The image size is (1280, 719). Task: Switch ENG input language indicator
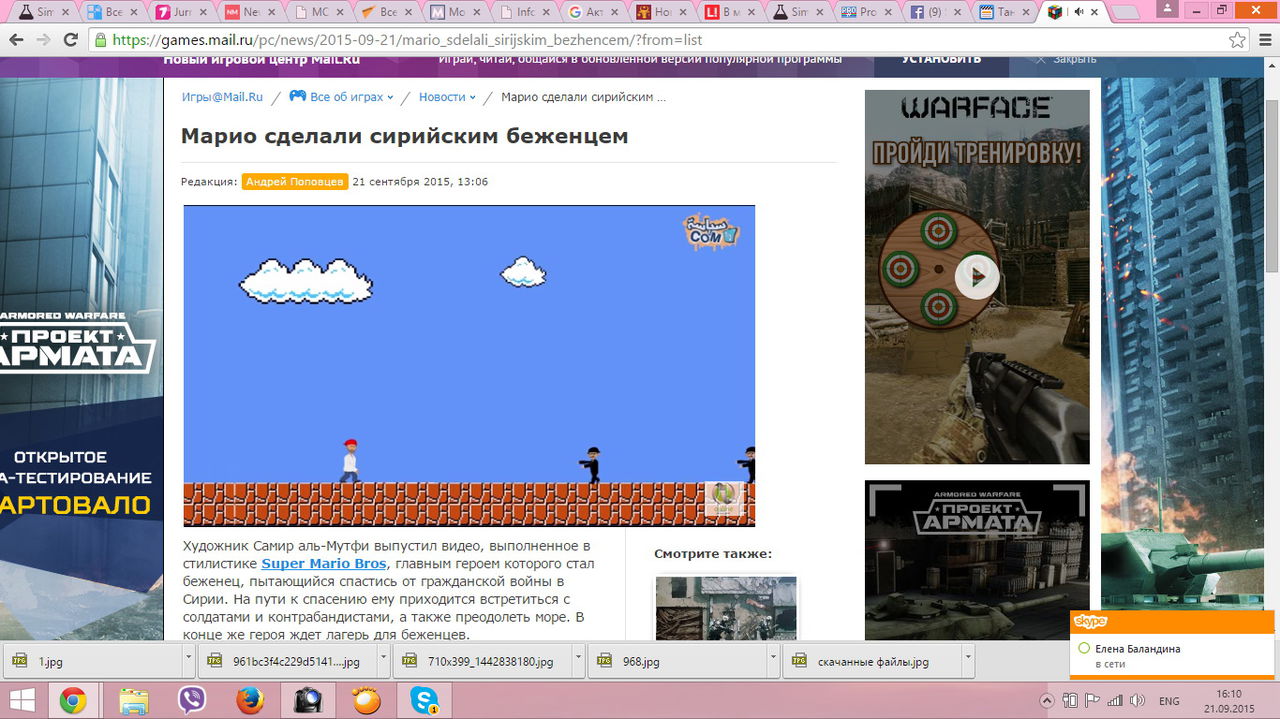point(1168,701)
